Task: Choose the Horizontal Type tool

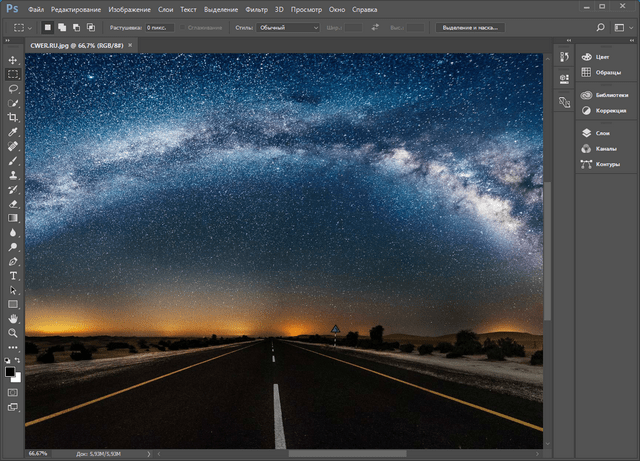Action: click(13, 275)
